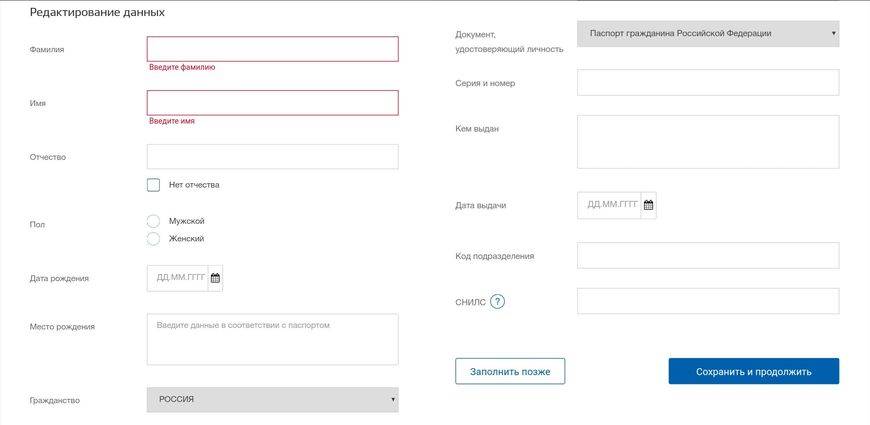Open the birth date calendar picker
Screen dimensions: 870x425
pos(215,278)
